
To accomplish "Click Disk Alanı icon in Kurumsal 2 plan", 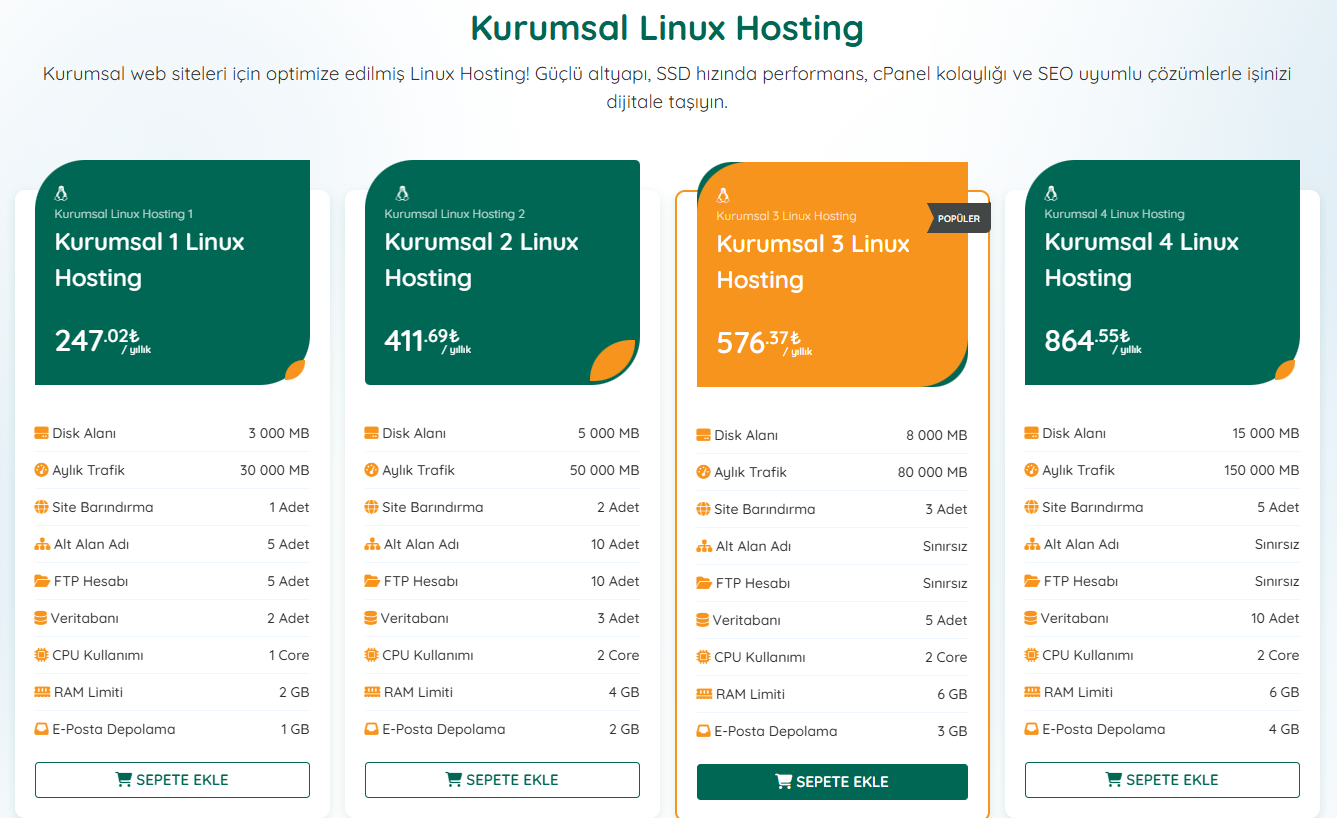I will 371,433.
